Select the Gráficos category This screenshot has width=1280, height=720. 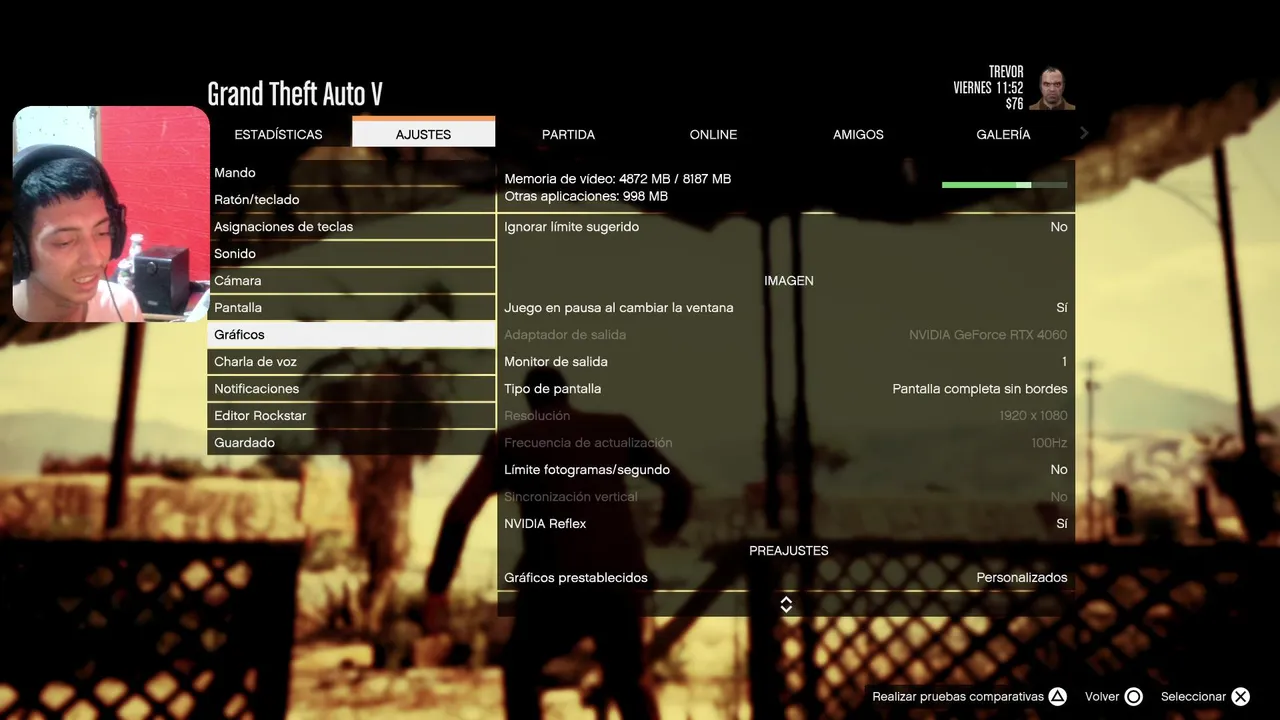pyautogui.click(x=351, y=335)
